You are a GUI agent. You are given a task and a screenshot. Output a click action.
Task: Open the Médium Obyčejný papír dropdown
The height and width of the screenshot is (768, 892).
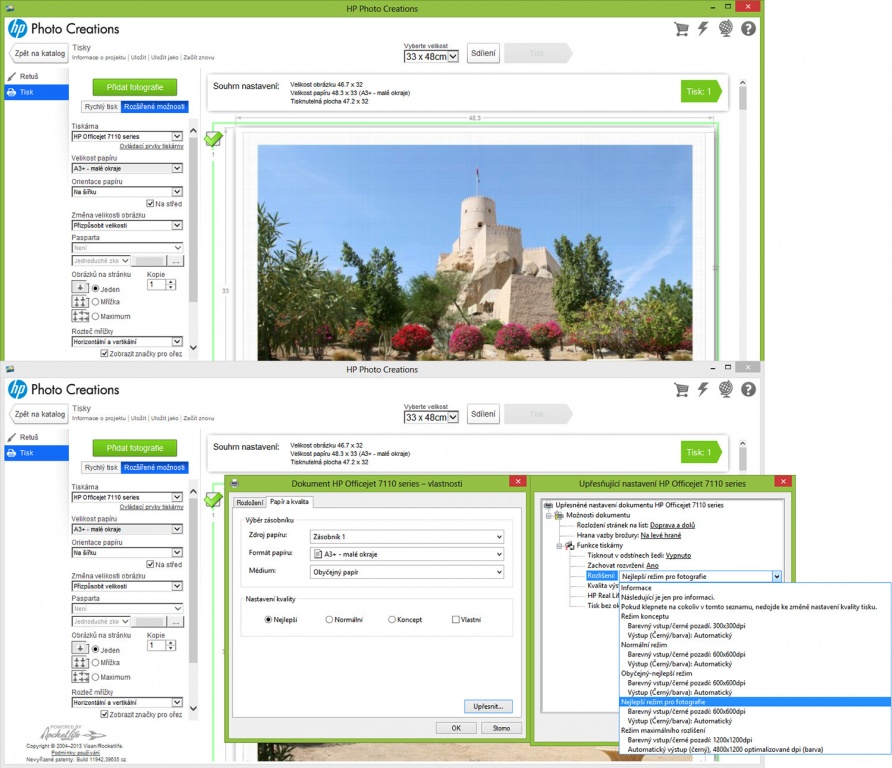coord(407,572)
